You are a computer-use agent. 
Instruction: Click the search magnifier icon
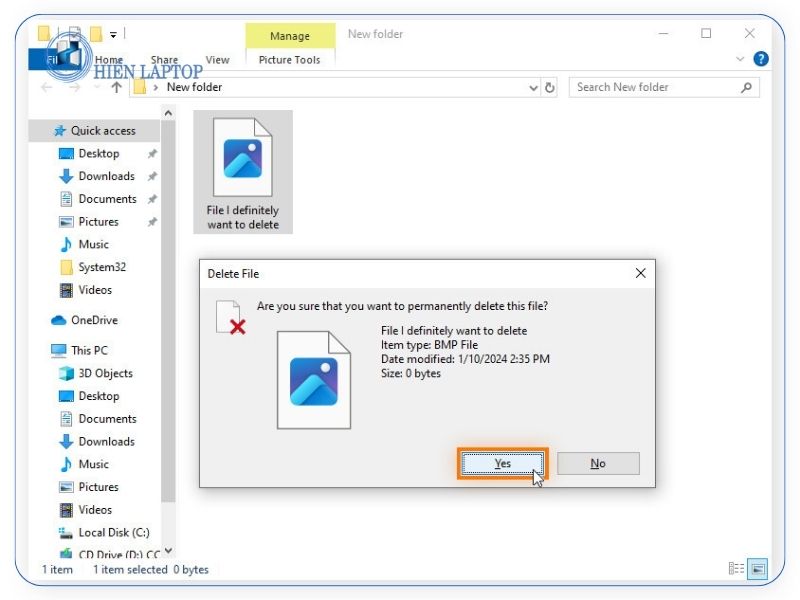[x=746, y=87]
